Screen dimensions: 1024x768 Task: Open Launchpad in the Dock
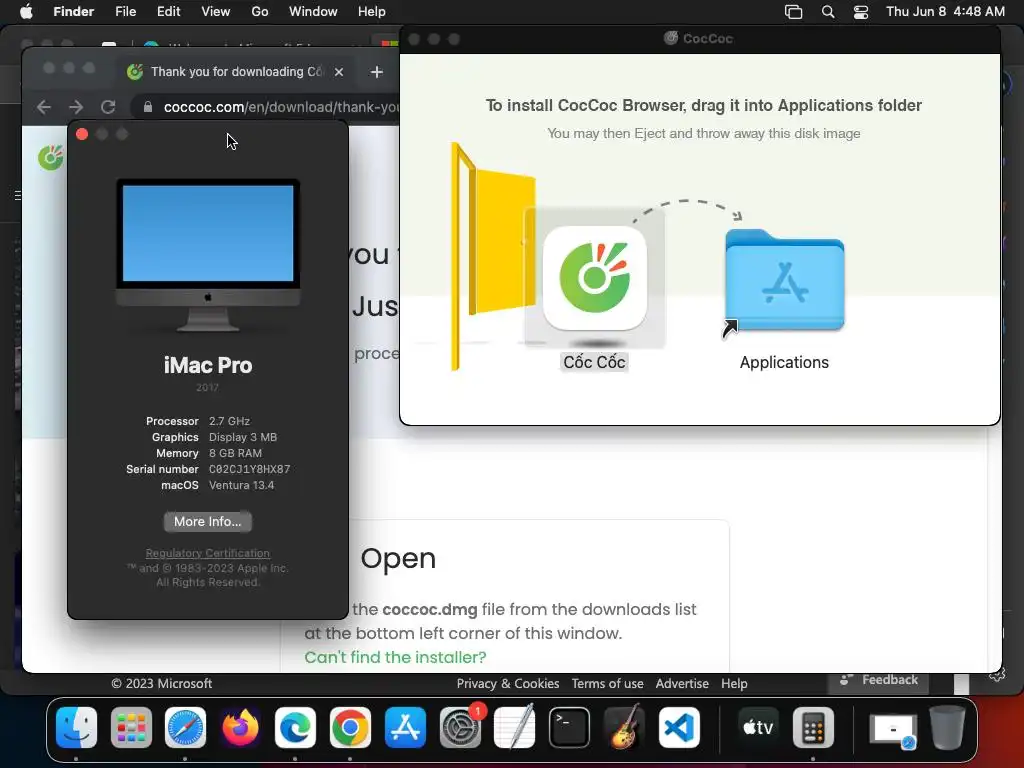pyautogui.click(x=131, y=727)
